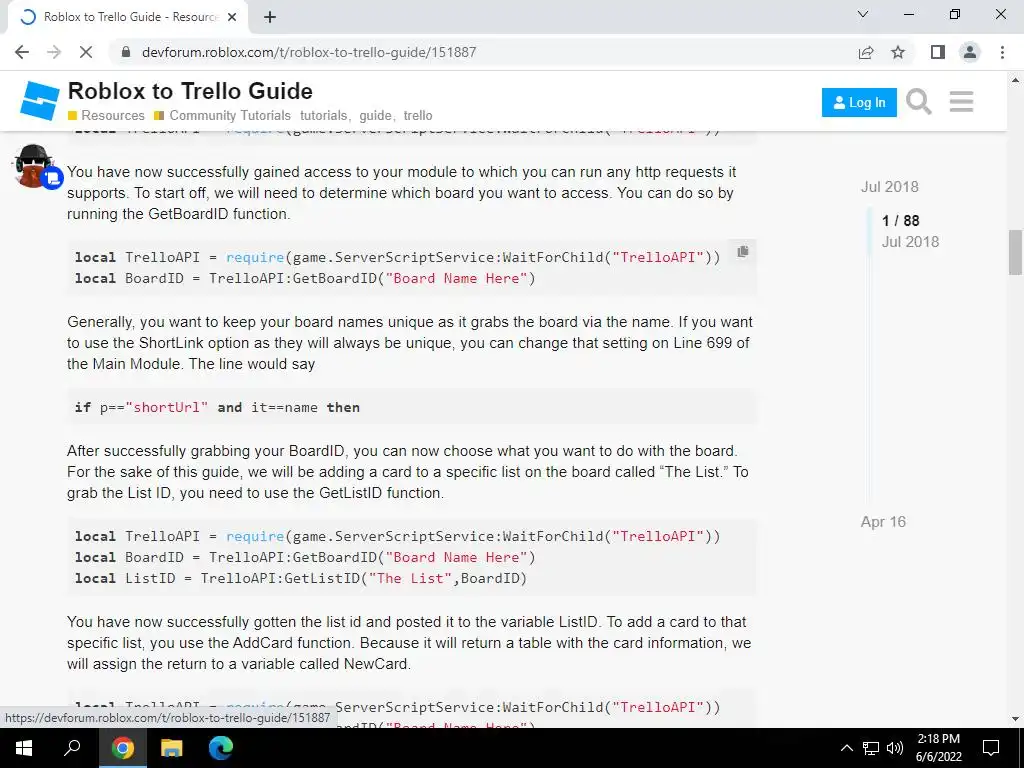Open the notification center icon

(991, 748)
